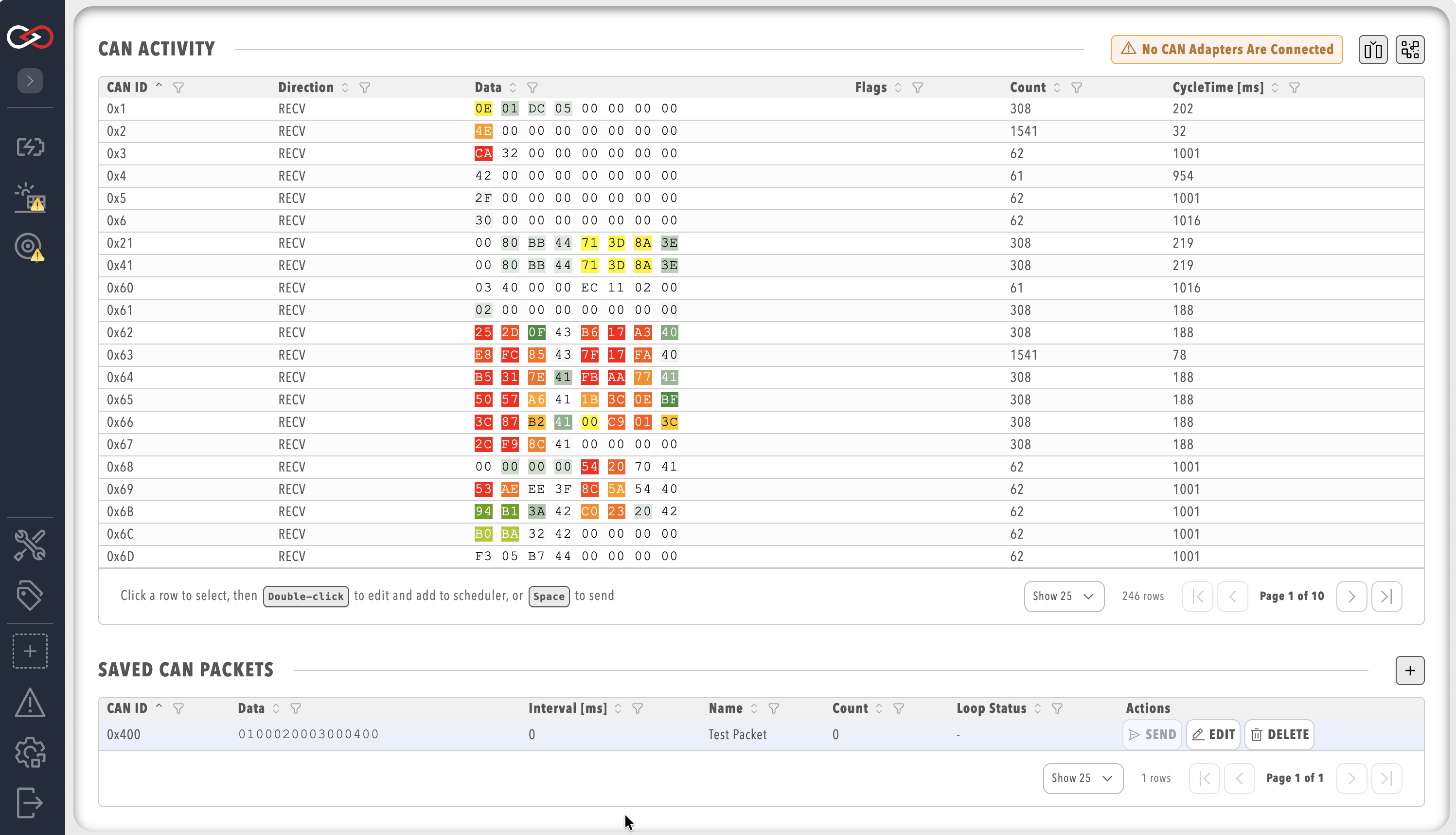Open Show 25 dropdown in CAN Activity
1456x835 pixels.
[1064, 597]
